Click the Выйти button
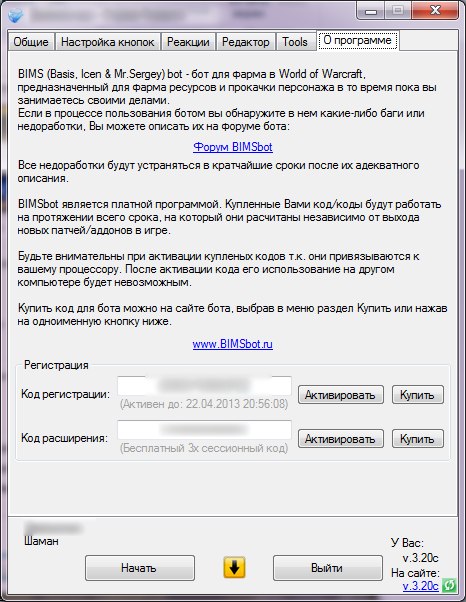 pyautogui.click(x=327, y=568)
